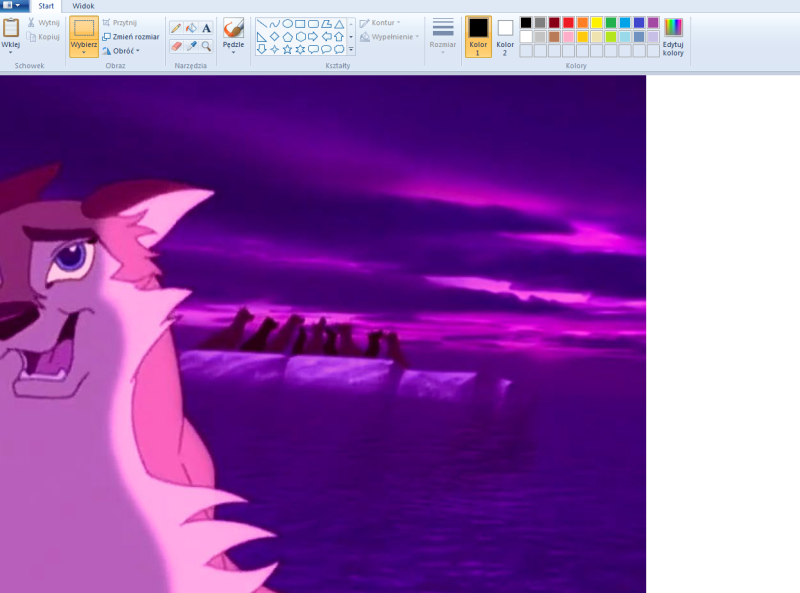Click the Pędzle brush icon
This screenshot has height=593, width=800.
click(x=234, y=28)
